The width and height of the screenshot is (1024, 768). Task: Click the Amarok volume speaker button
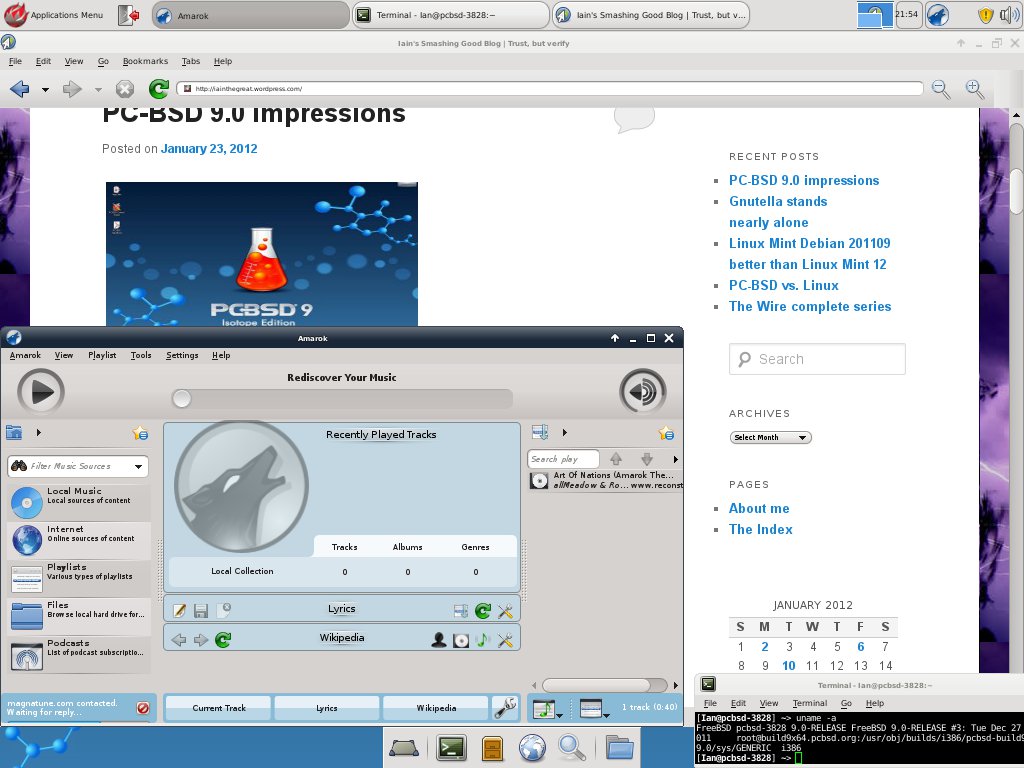tap(643, 391)
